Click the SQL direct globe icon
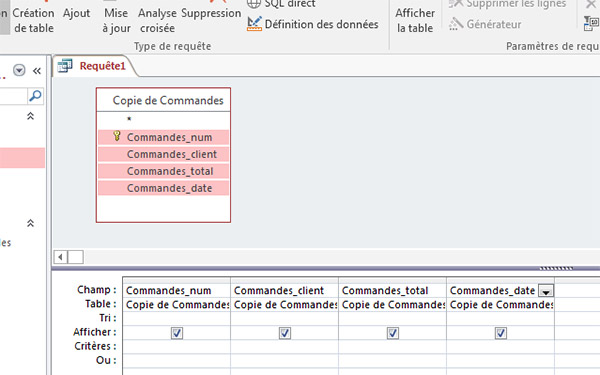This screenshot has height=375, width=600. (254, 4)
